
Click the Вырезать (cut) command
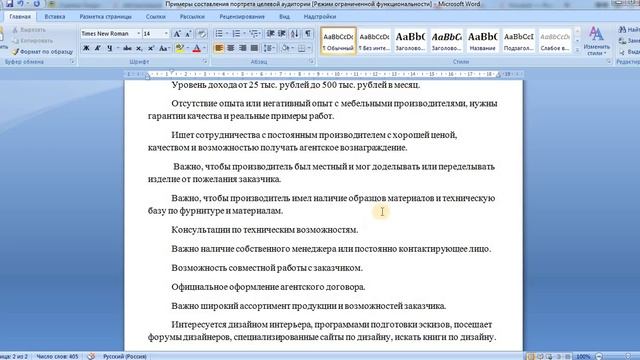tap(29, 30)
